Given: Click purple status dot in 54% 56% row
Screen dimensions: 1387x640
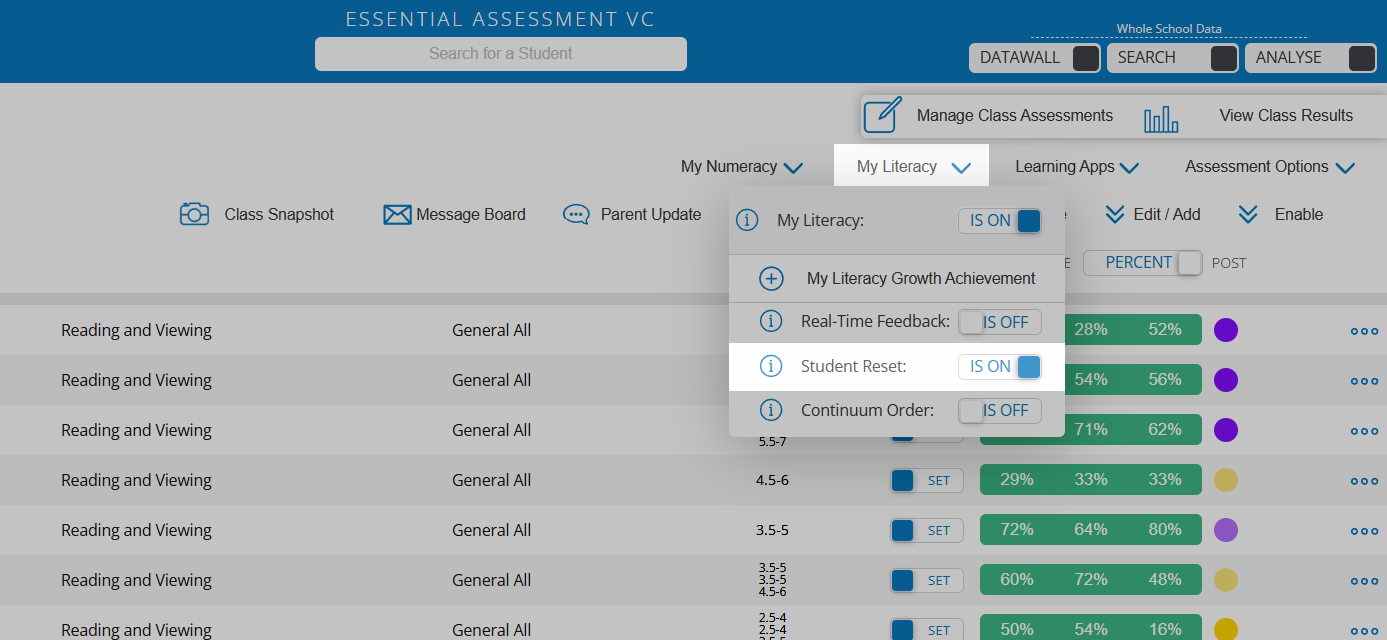Looking at the screenshot, I should coord(1226,380).
